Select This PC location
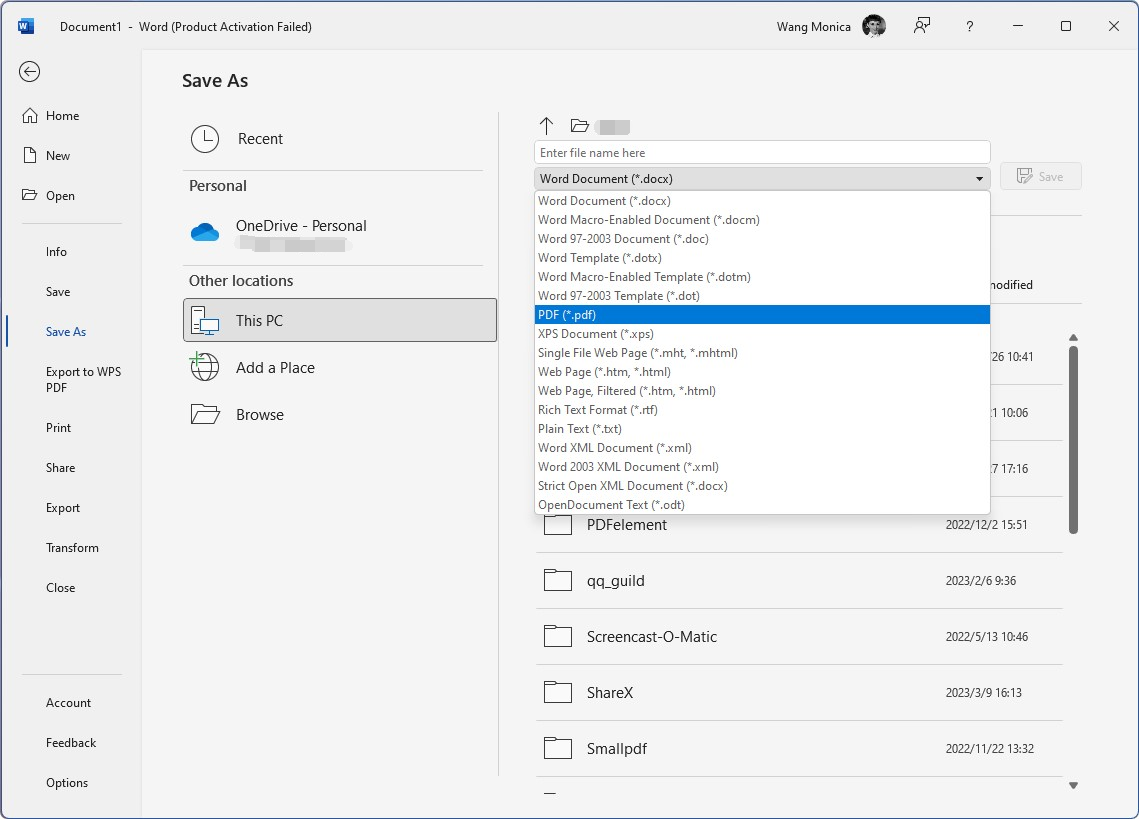Screen dimensions: 1139x819 pos(340,320)
